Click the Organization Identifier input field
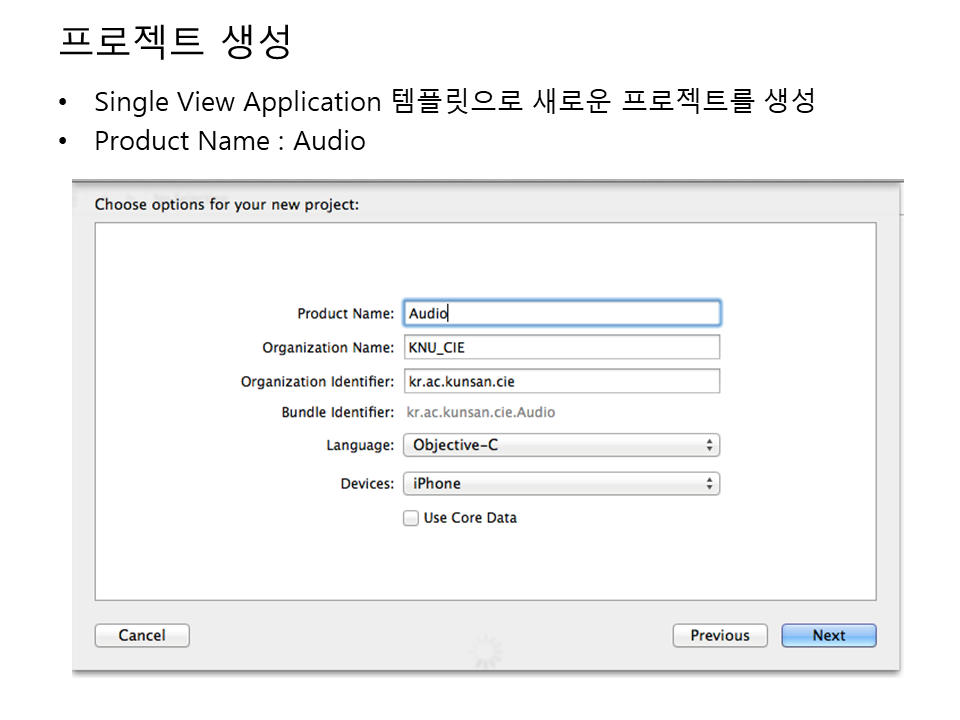 click(561, 381)
